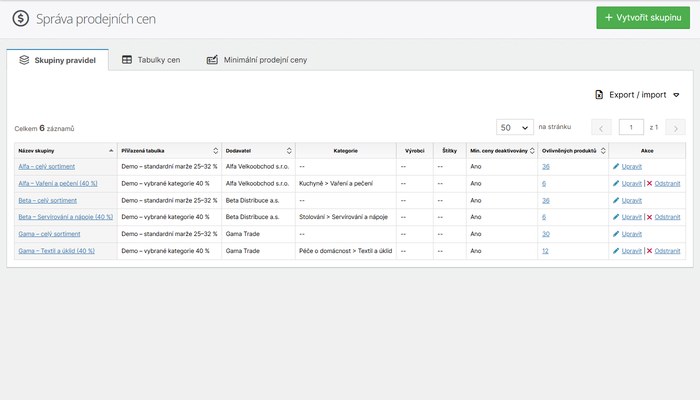
Task: Click Upravit for Alfa – celý sortiment
Action: click(632, 167)
